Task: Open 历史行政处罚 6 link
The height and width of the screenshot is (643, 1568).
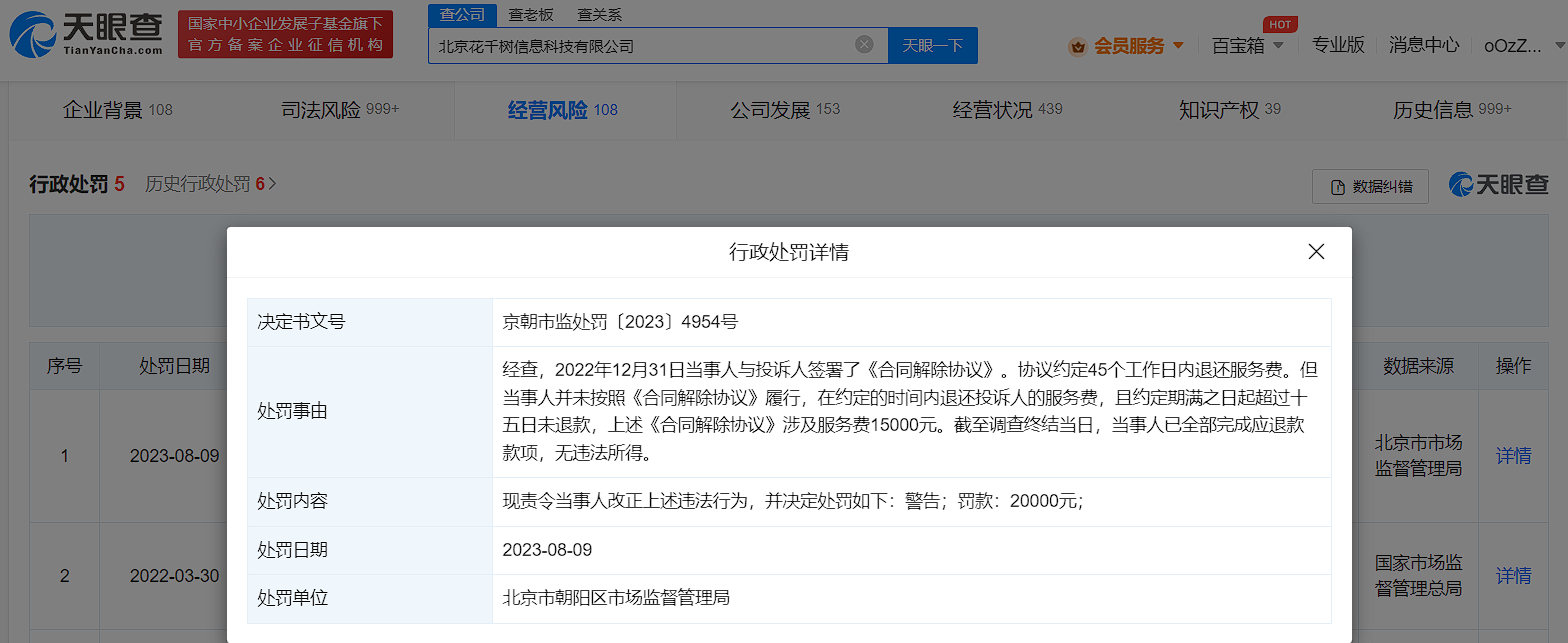Action: tap(211, 184)
